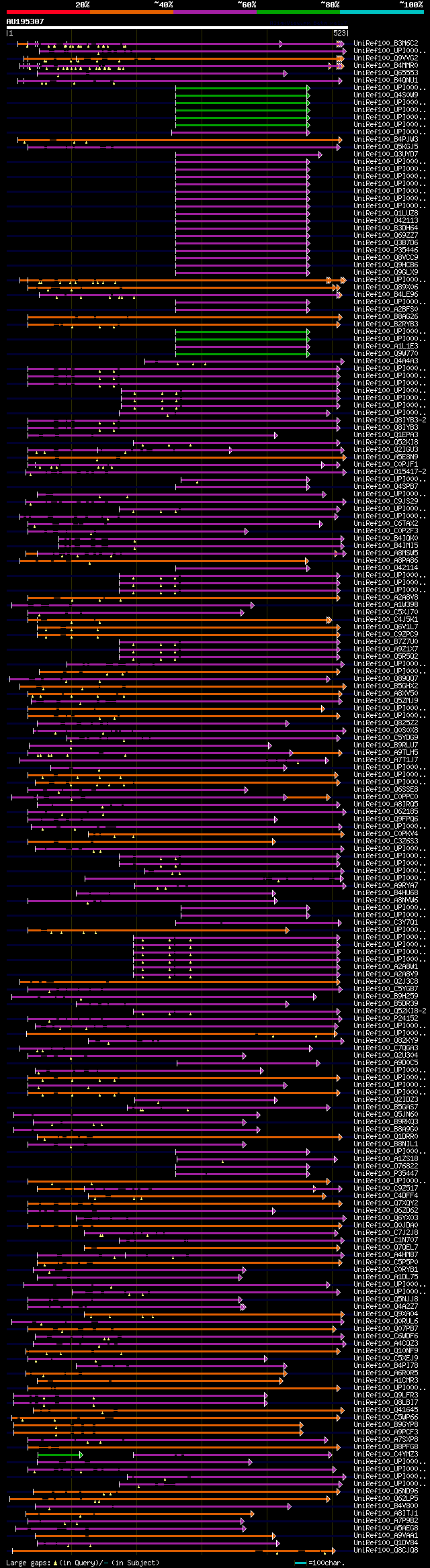Select the UniRef100_Q5KGJ5 row label
Screen dimensions: 430x1568
[x=386, y=147]
